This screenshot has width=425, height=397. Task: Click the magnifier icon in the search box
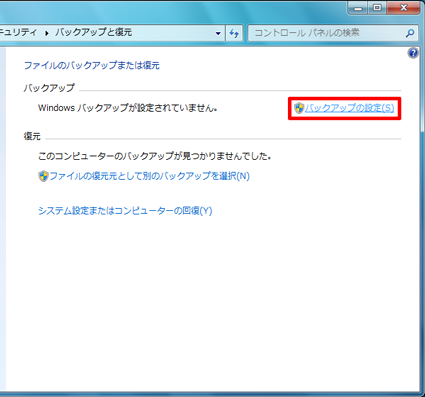pyautogui.click(x=410, y=33)
